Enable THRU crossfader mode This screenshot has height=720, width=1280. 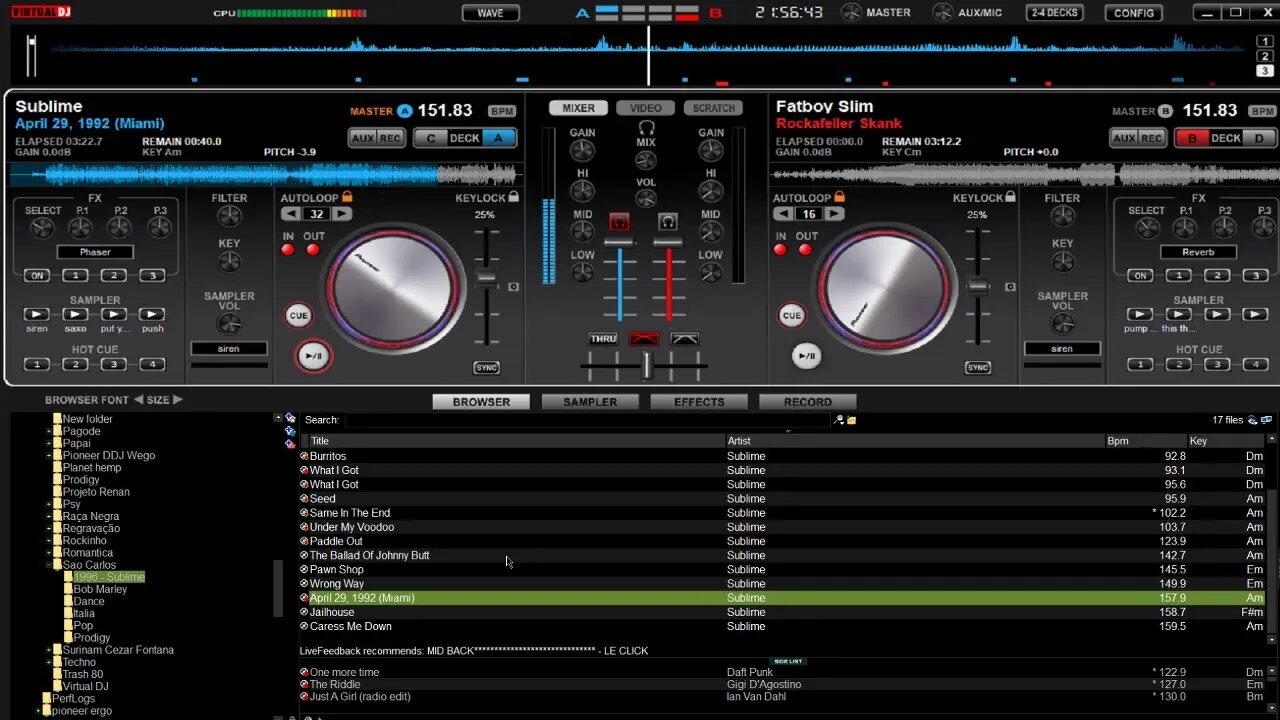point(603,339)
